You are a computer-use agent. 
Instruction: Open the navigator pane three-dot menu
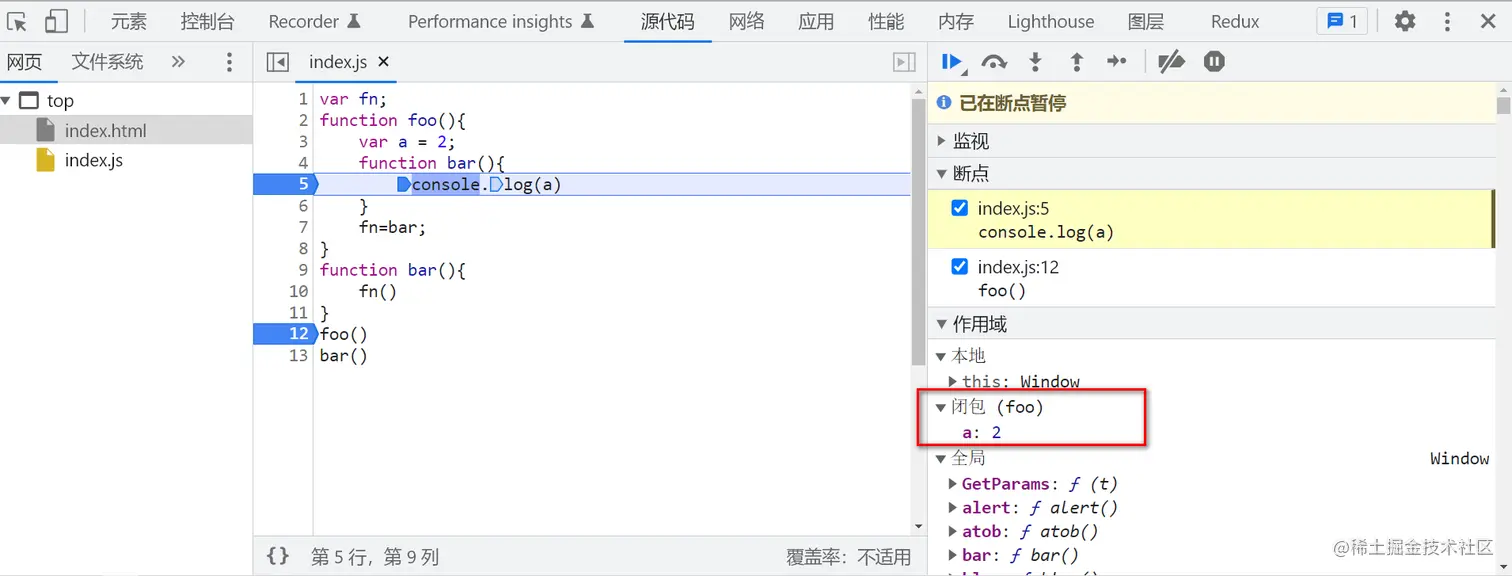tap(229, 62)
